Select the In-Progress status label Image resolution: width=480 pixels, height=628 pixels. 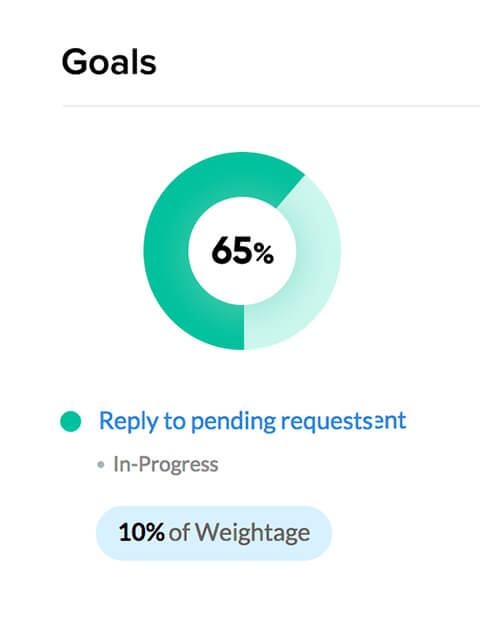[x=166, y=465]
